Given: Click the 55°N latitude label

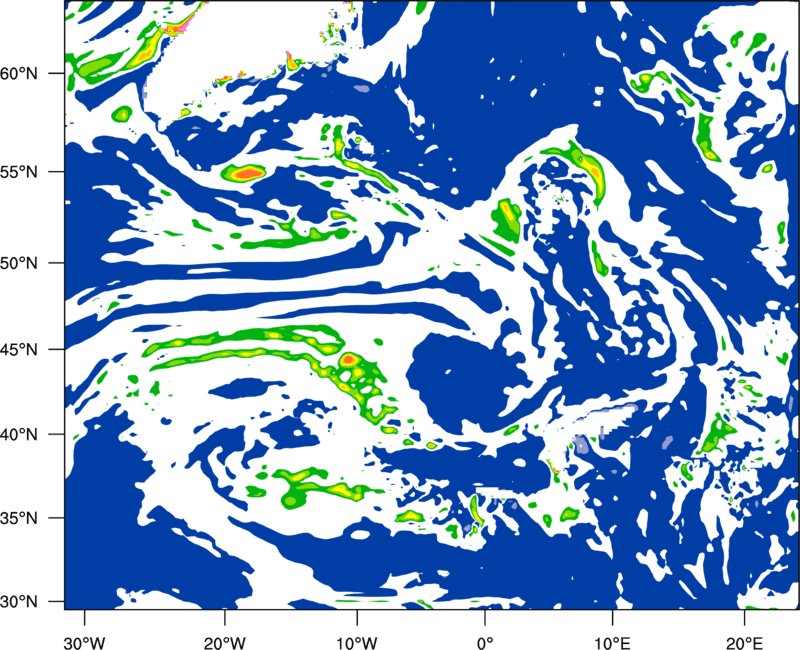Looking at the screenshot, I should pyautogui.click(x=19, y=172).
